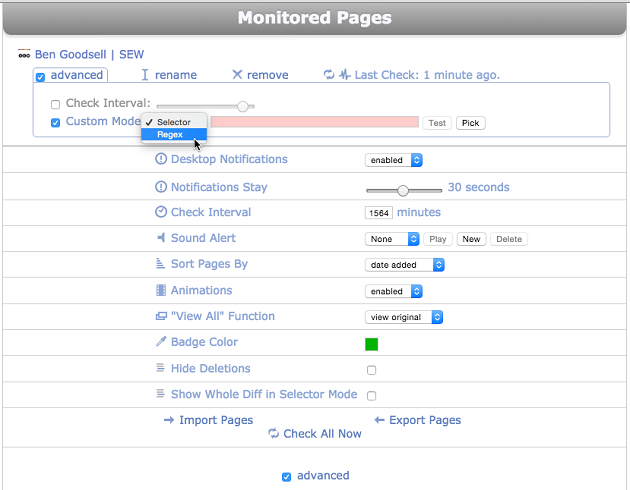Viewport: 630px width, 490px height.
Task: Click the Pick button
Action: pyautogui.click(x=470, y=123)
